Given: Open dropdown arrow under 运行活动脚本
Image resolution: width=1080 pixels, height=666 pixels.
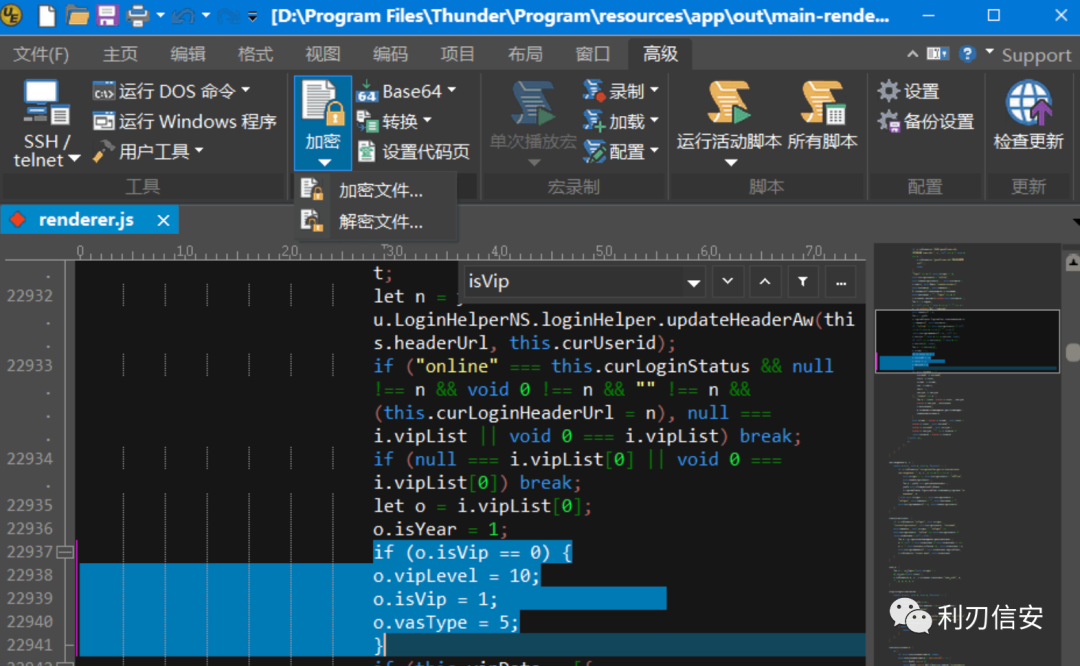Looking at the screenshot, I should point(731,163).
